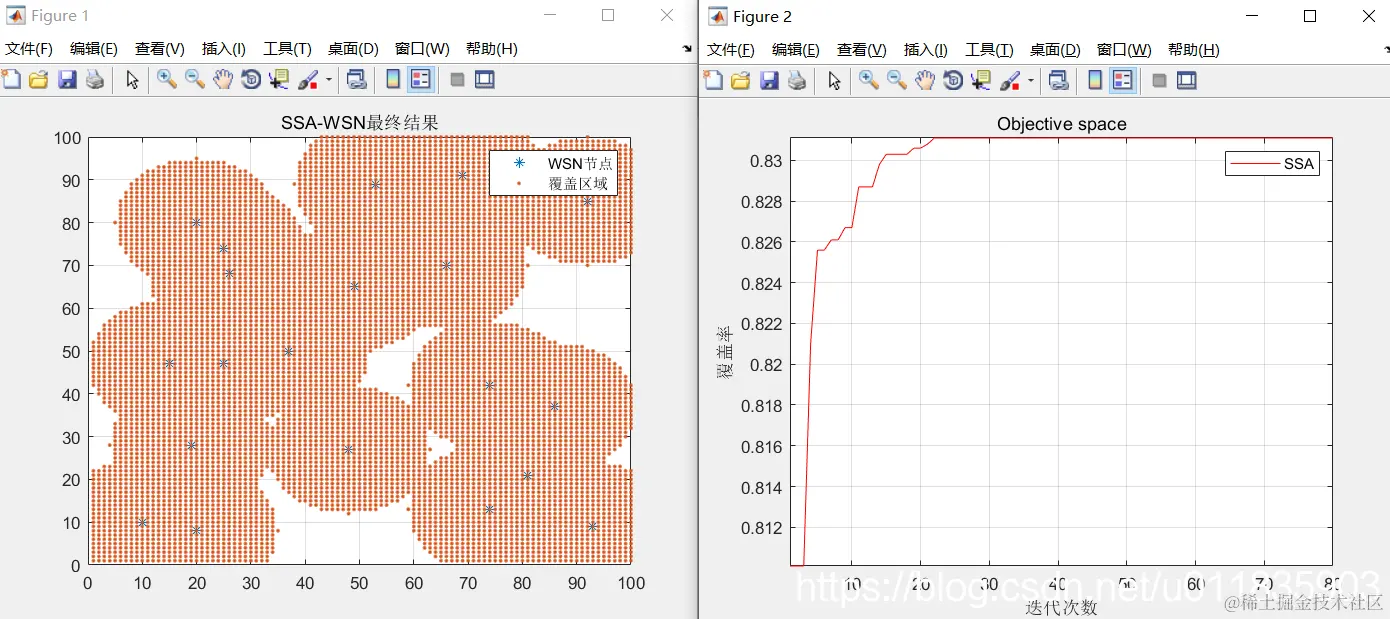Toggle Insert Legend in Figure 1 toolbar
1390x619 pixels.
coord(421,80)
